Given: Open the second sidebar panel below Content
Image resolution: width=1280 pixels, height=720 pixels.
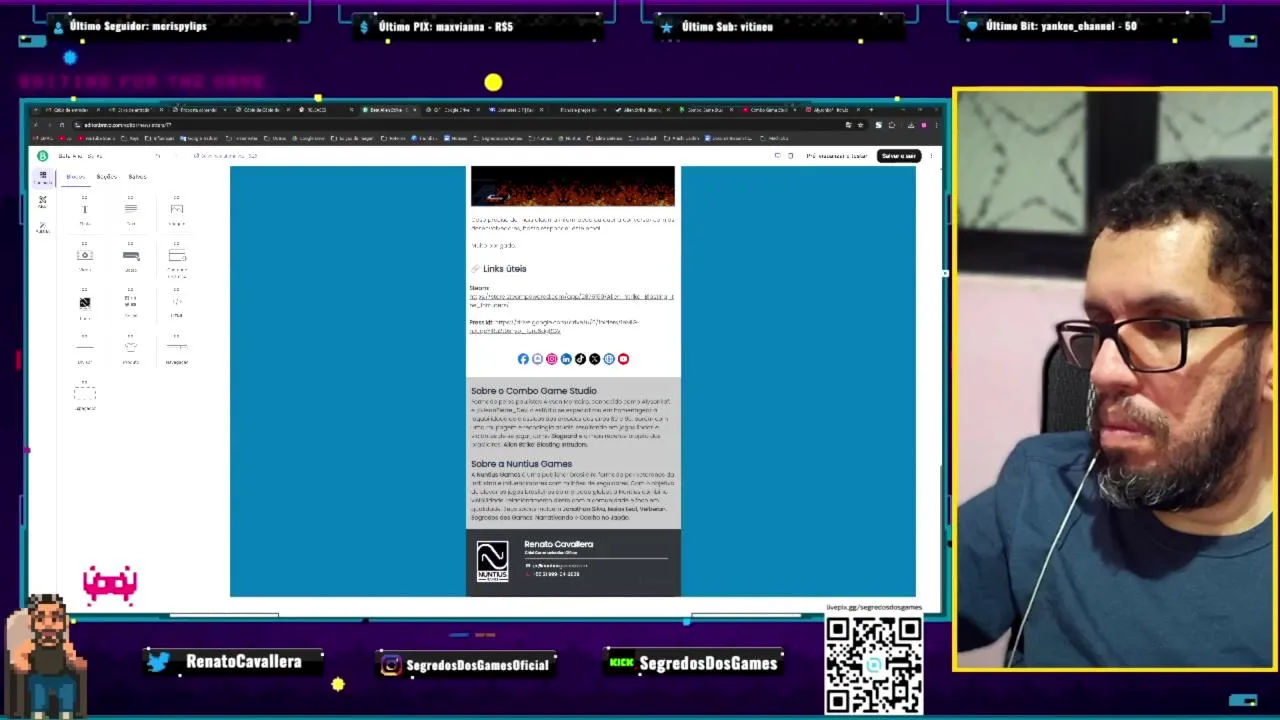Looking at the screenshot, I should (42, 203).
